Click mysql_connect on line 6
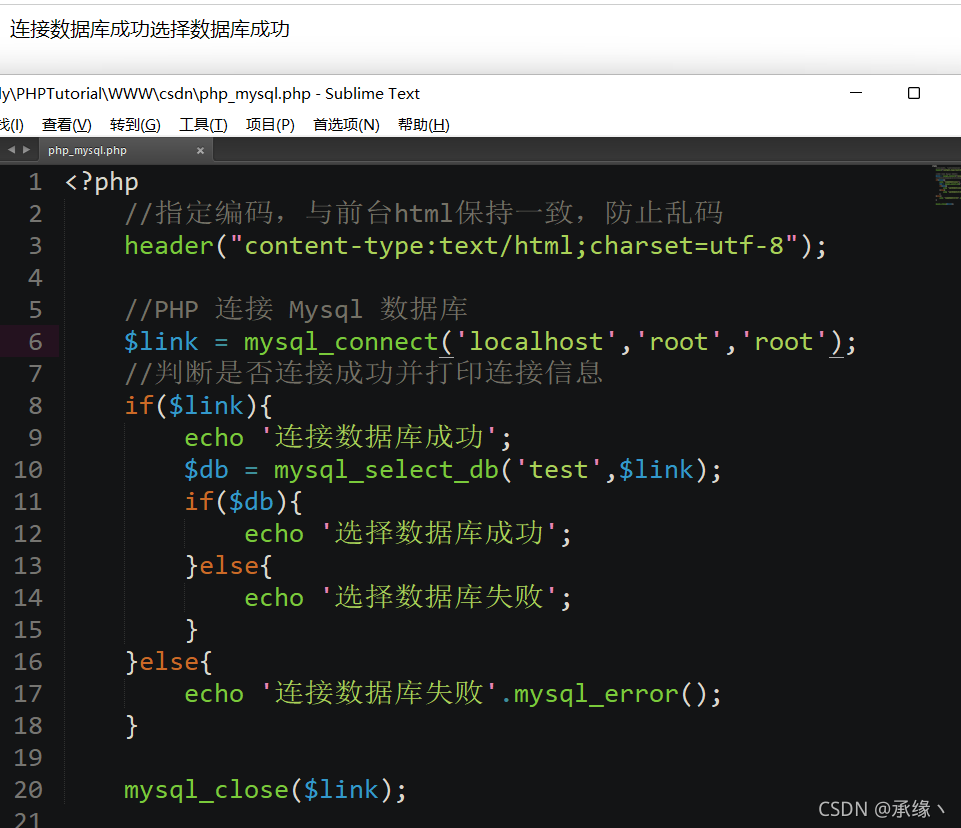Screen dimensions: 961x828 click(341, 342)
